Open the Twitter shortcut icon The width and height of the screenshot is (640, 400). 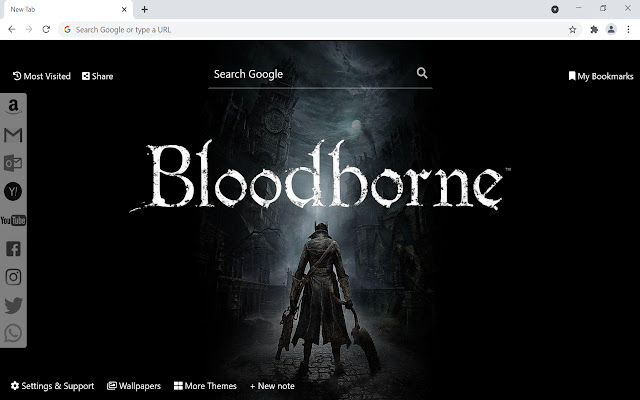click(x=13, y=305)
